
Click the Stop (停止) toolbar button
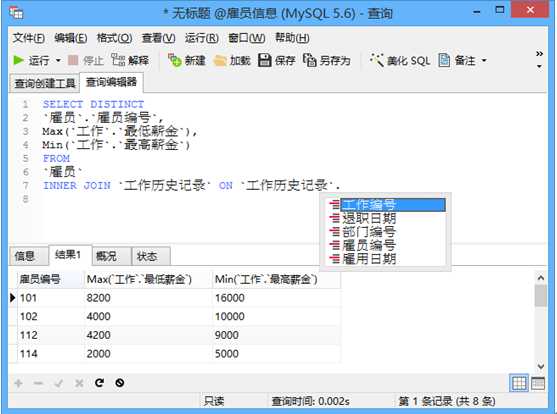(x=85, y=60)
